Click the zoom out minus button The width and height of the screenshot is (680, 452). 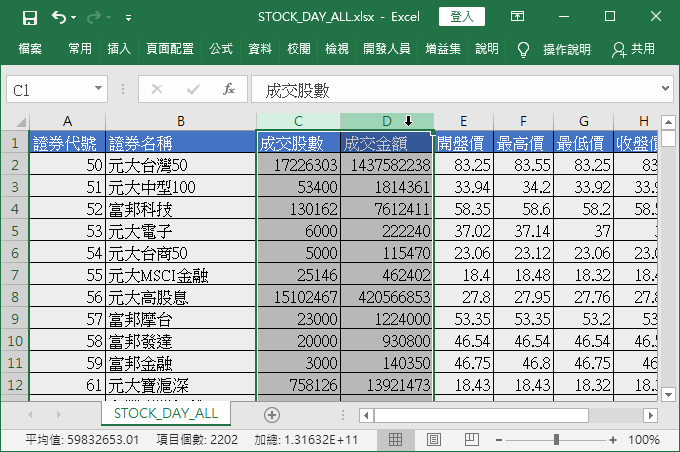(499, 440)
